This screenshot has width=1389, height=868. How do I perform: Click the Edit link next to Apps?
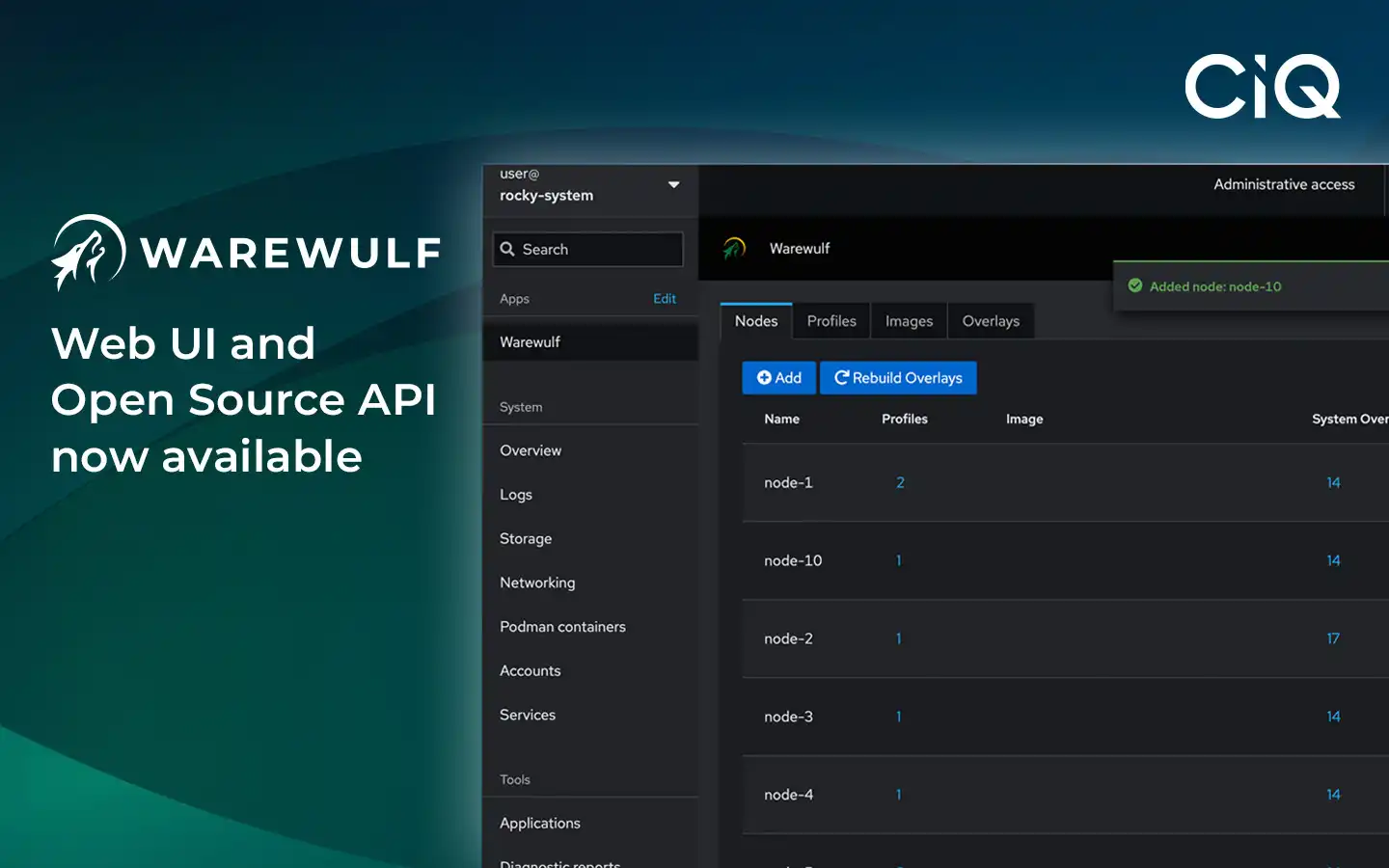[665, 299]
